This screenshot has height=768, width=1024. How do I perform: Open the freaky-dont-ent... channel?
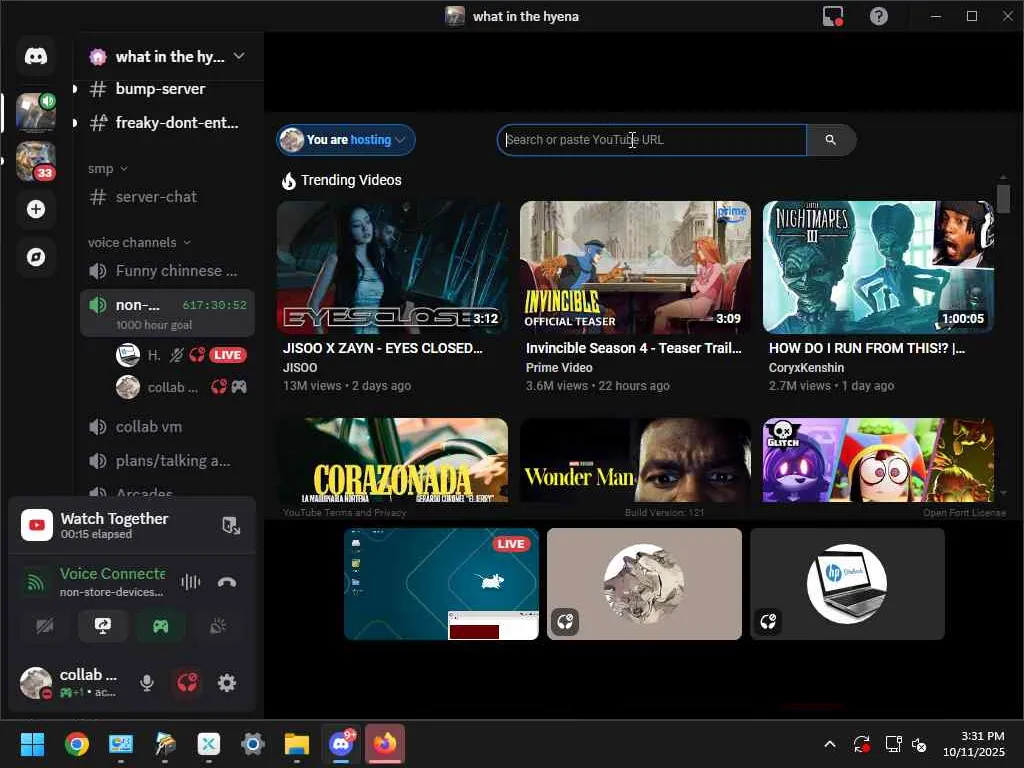click(x=168, y=123)
